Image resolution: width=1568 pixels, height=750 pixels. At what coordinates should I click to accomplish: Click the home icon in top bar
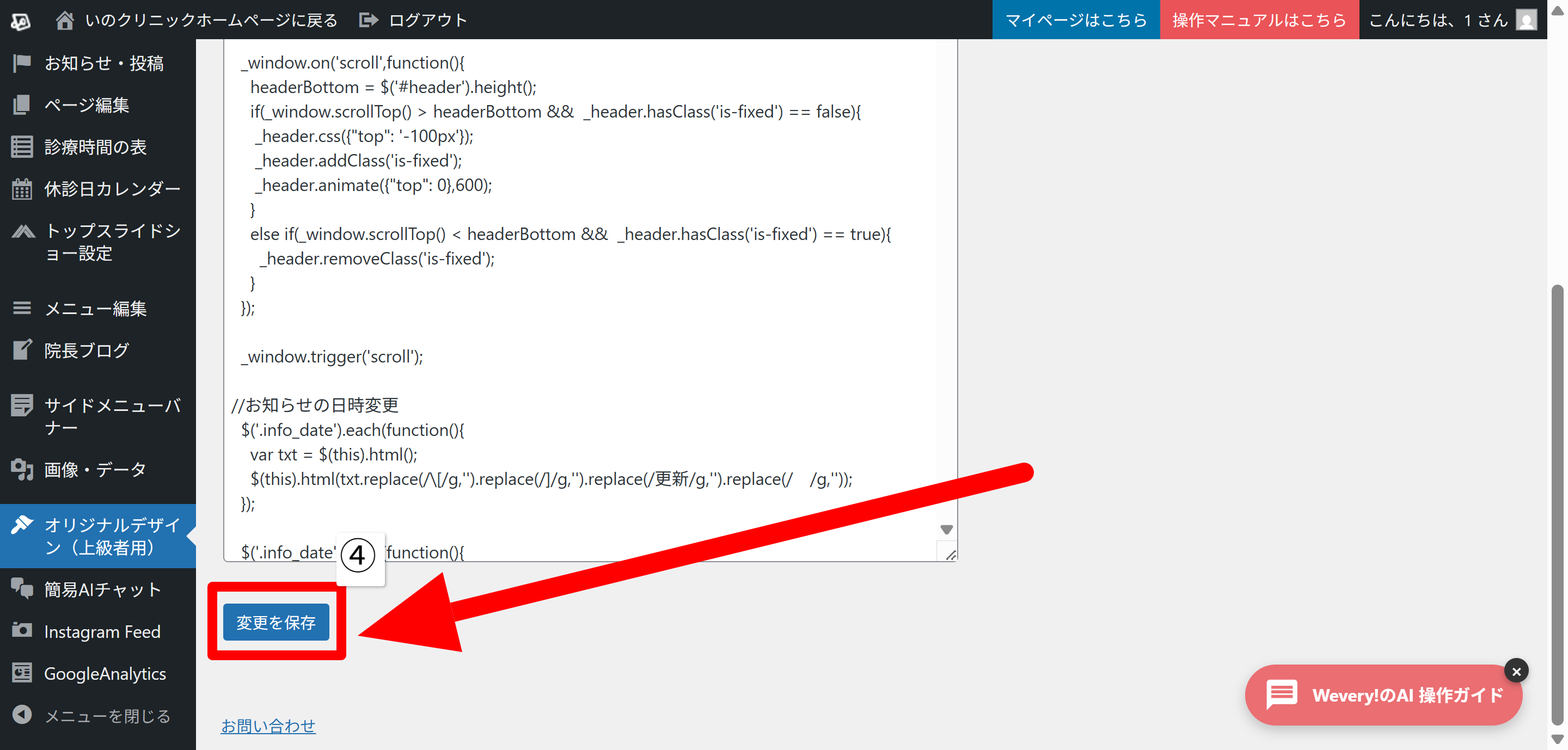click(x=65, y=20)
